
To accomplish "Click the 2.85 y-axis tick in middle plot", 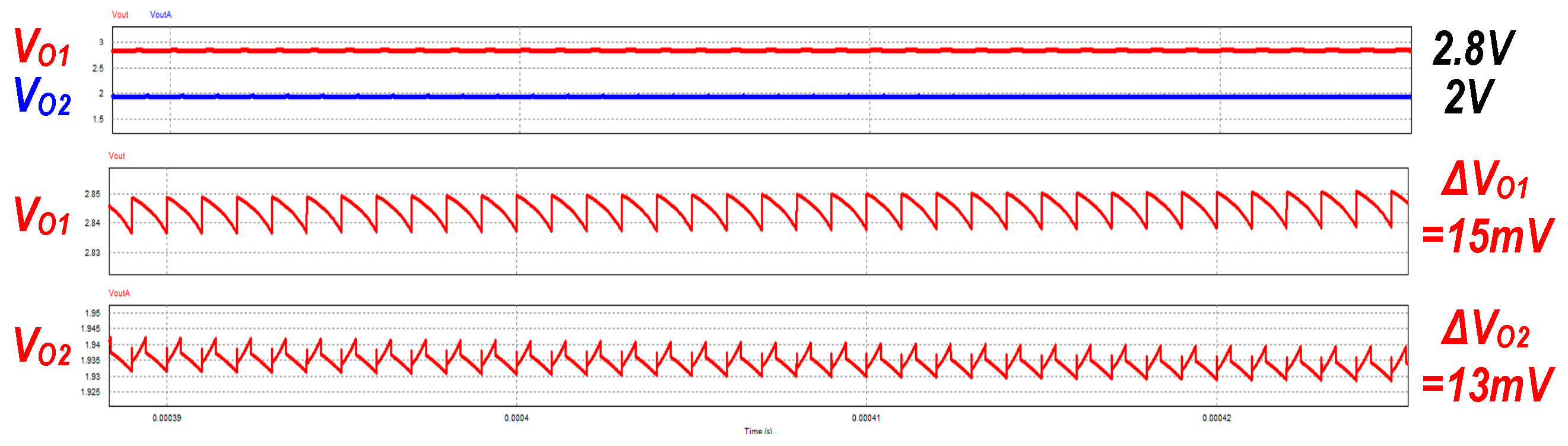I will 93,194.
